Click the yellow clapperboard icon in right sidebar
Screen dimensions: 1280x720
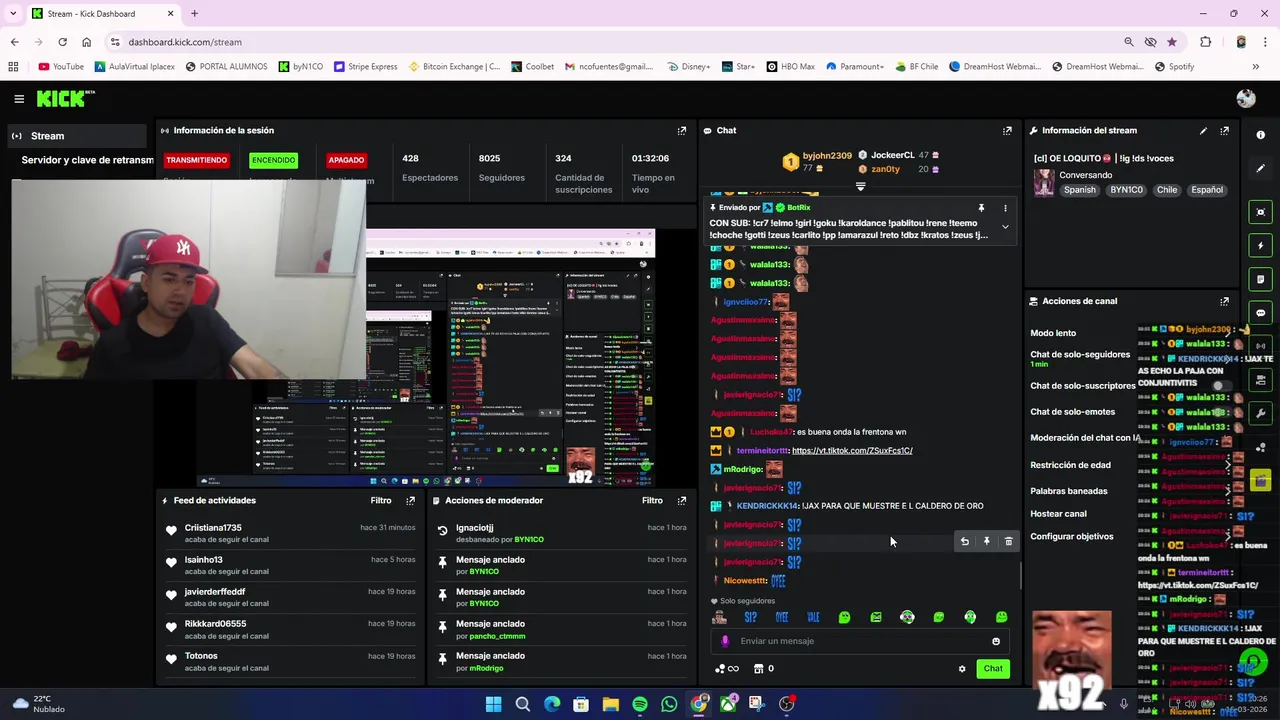1260,481
